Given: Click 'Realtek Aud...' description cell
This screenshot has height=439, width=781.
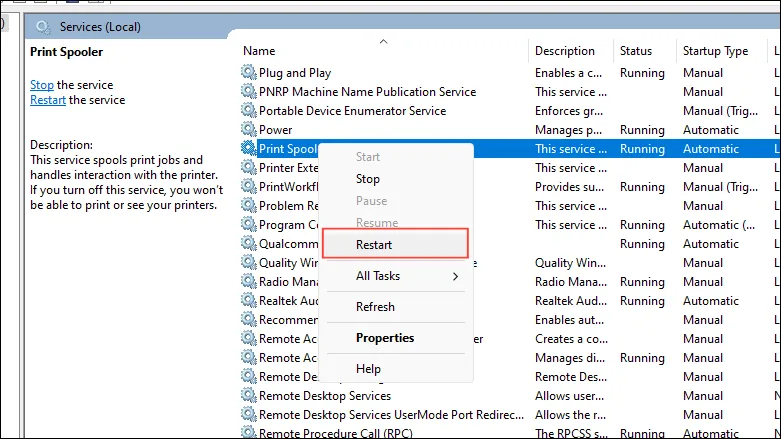Looking at the screenshot, I should coord(571,300).
